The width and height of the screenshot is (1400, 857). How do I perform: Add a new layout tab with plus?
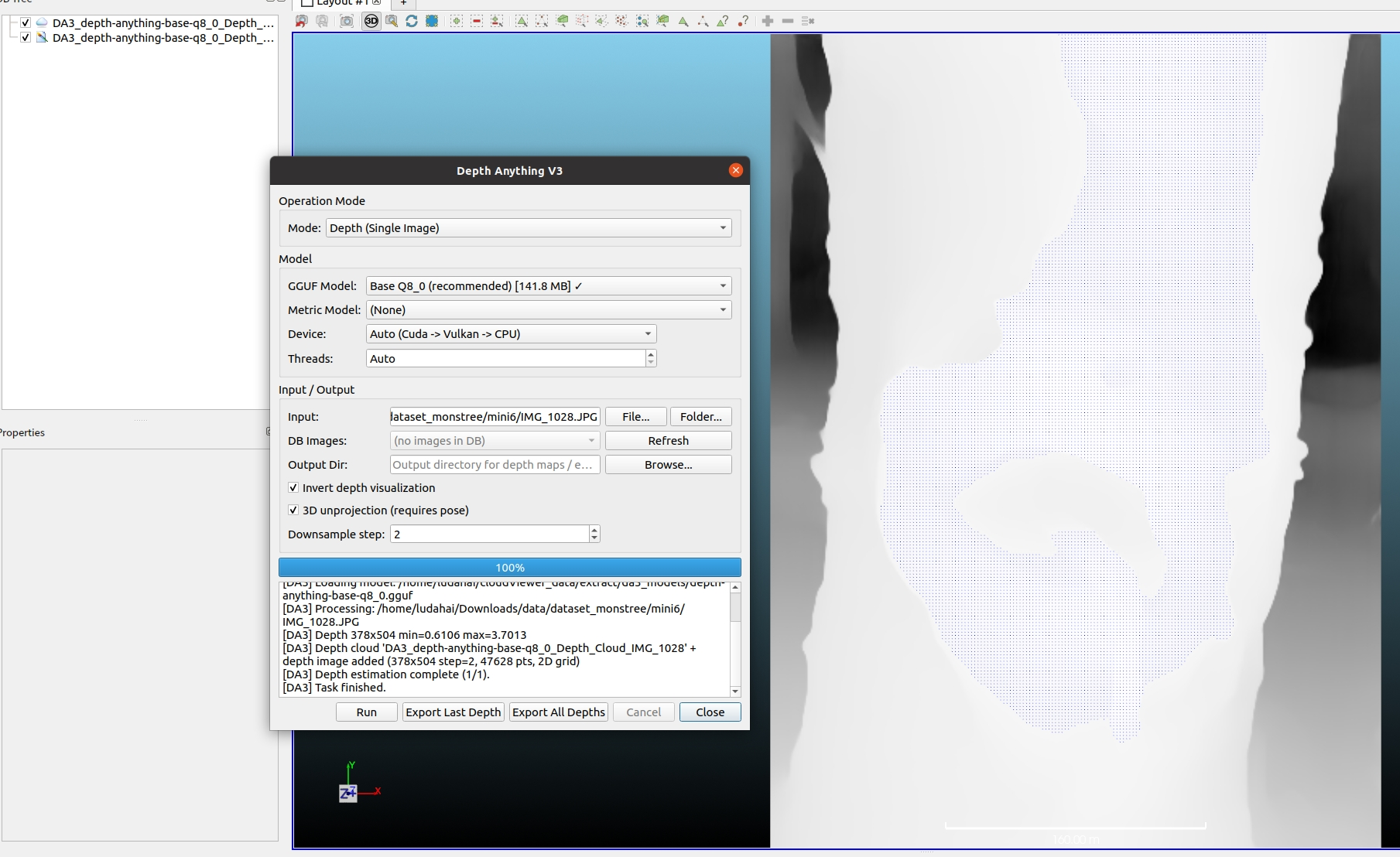(x=403, y=3)
